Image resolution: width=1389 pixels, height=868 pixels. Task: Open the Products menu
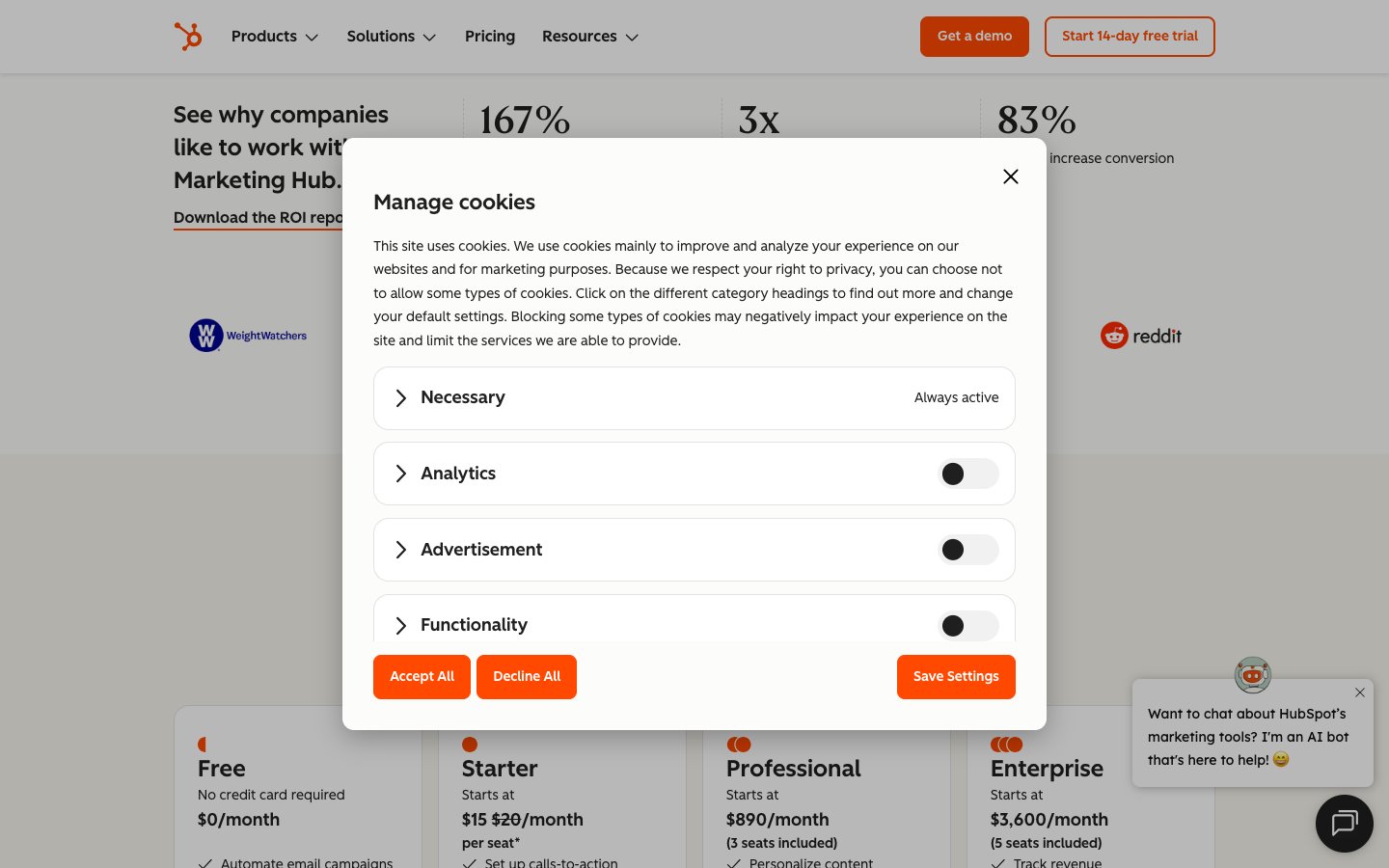click(x=275, y=37)
